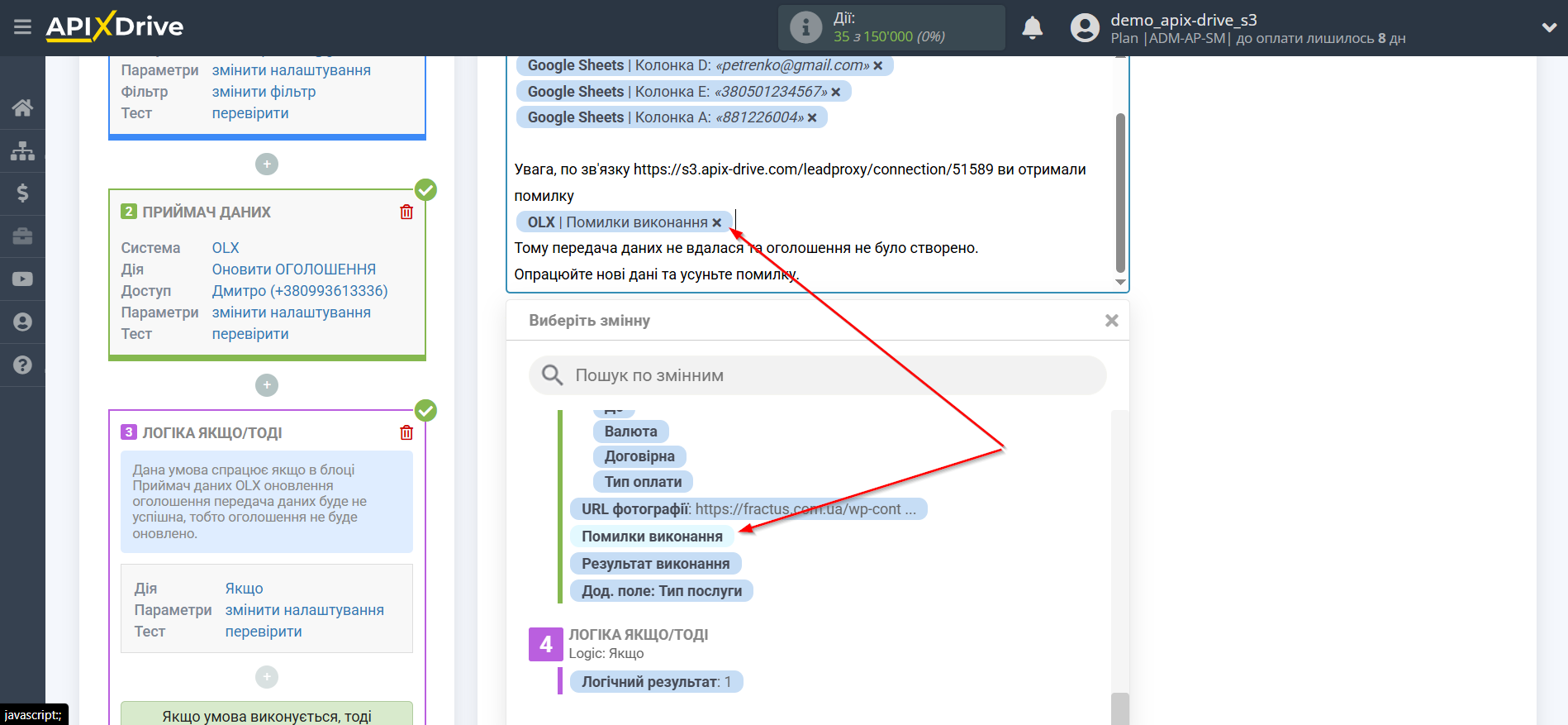Open the Home sidebar icon

tap(22, 107)
